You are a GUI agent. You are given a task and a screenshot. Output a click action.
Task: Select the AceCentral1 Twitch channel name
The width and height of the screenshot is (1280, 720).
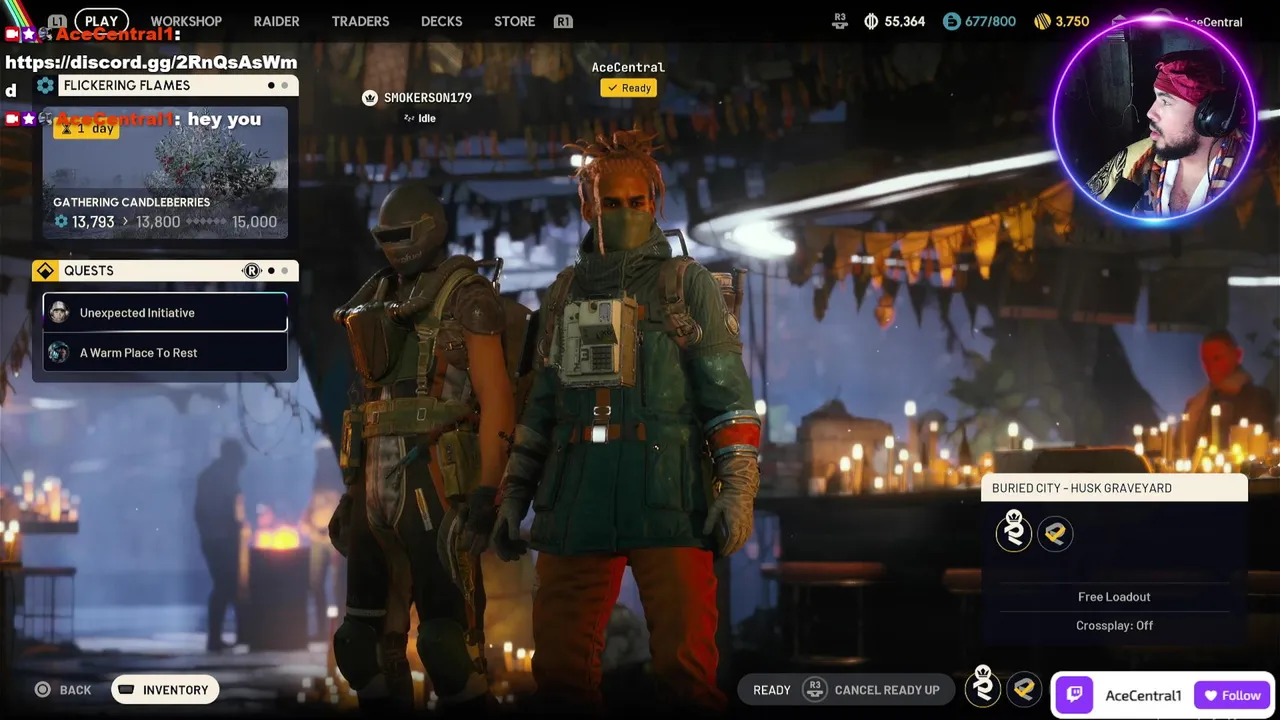point(1143,696)
